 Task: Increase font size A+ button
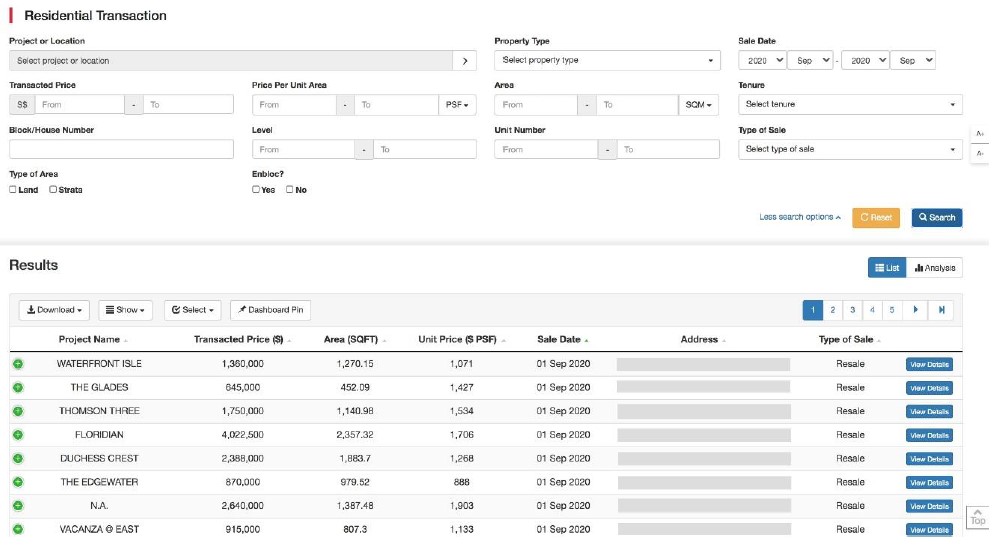tap(980, 134)
